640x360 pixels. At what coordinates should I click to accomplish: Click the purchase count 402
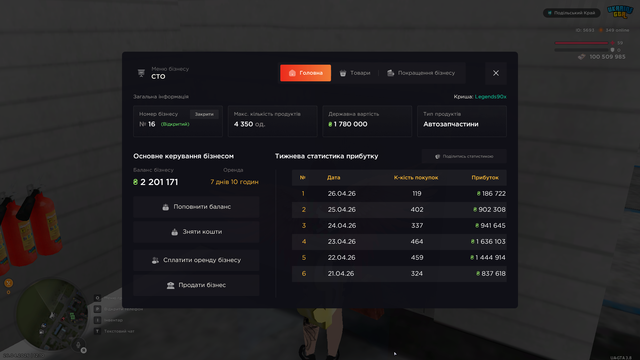click(417, 209)
